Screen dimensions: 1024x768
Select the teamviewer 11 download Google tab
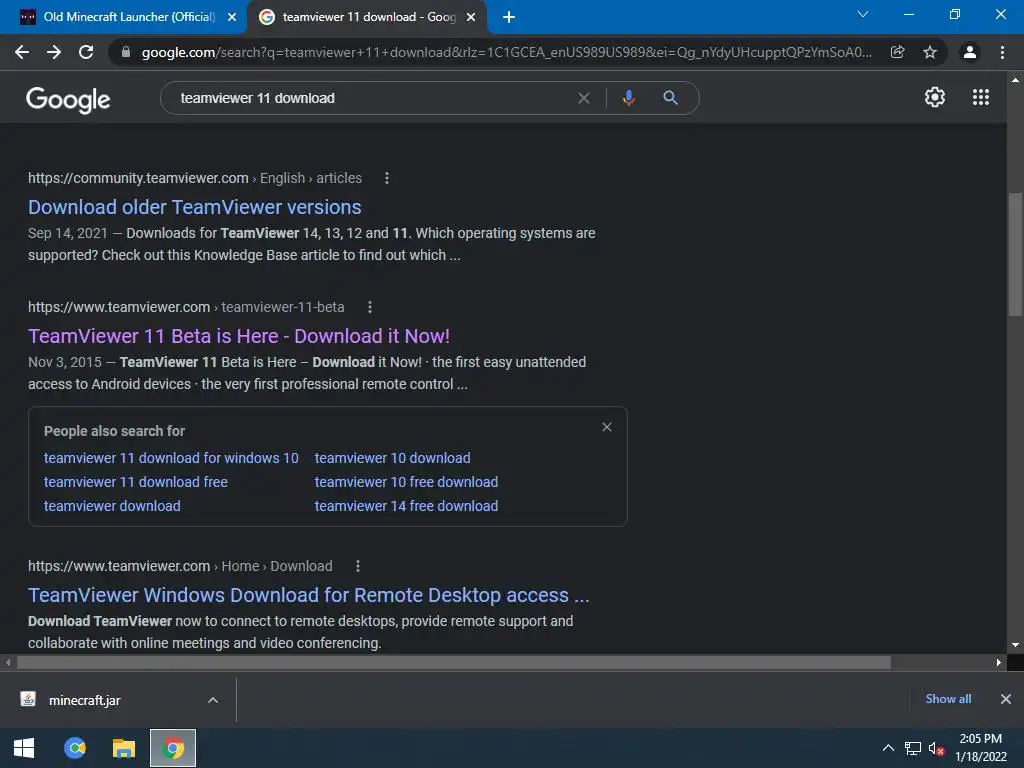tap(369, 17)
